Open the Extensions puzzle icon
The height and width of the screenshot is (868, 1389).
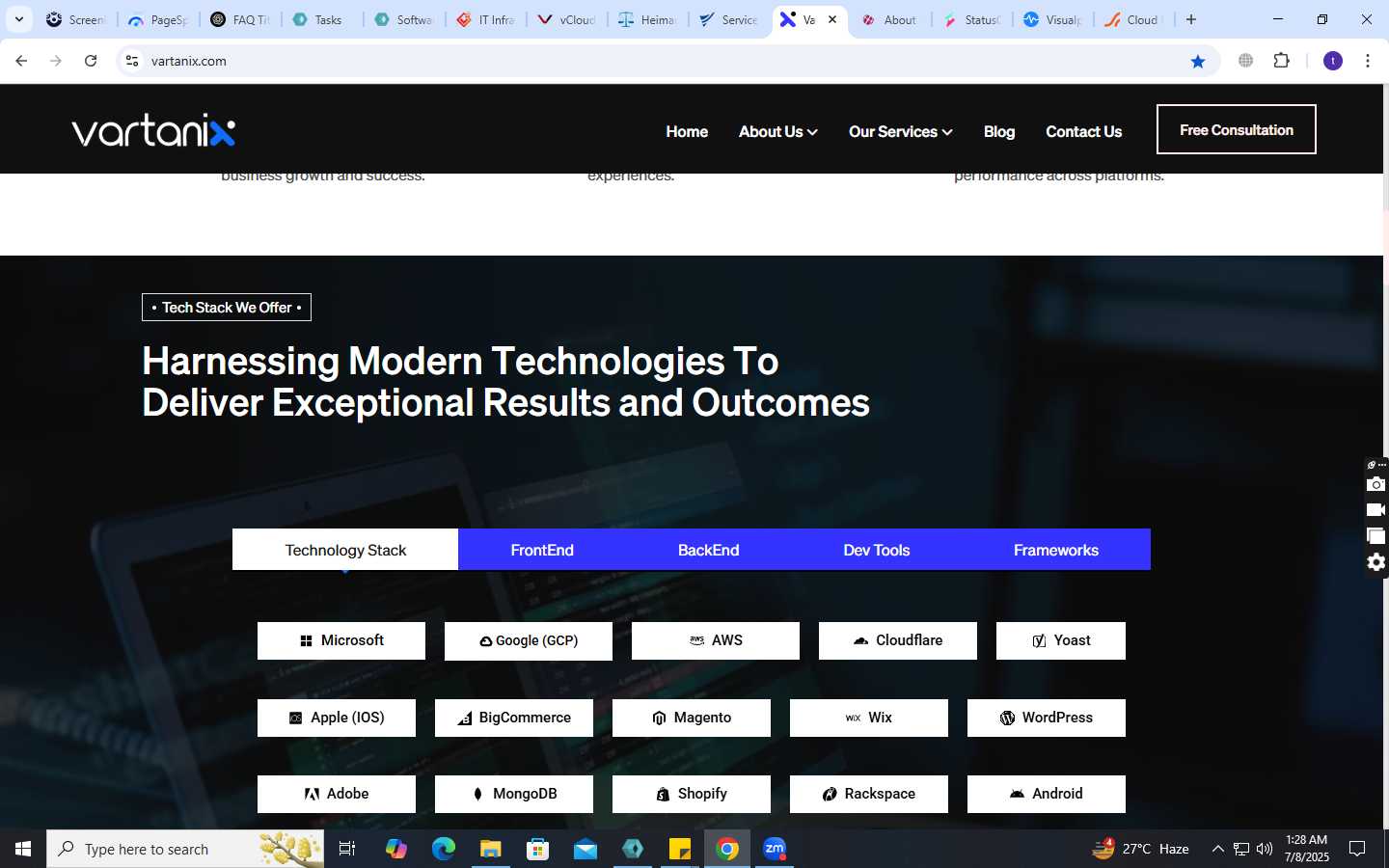click(1281, 61)
